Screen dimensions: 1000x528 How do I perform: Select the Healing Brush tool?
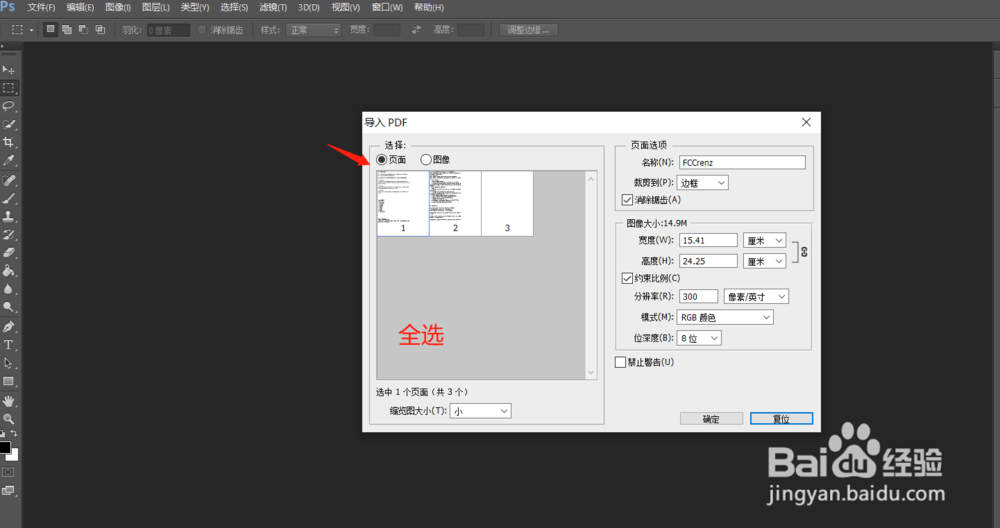(8, 180)
